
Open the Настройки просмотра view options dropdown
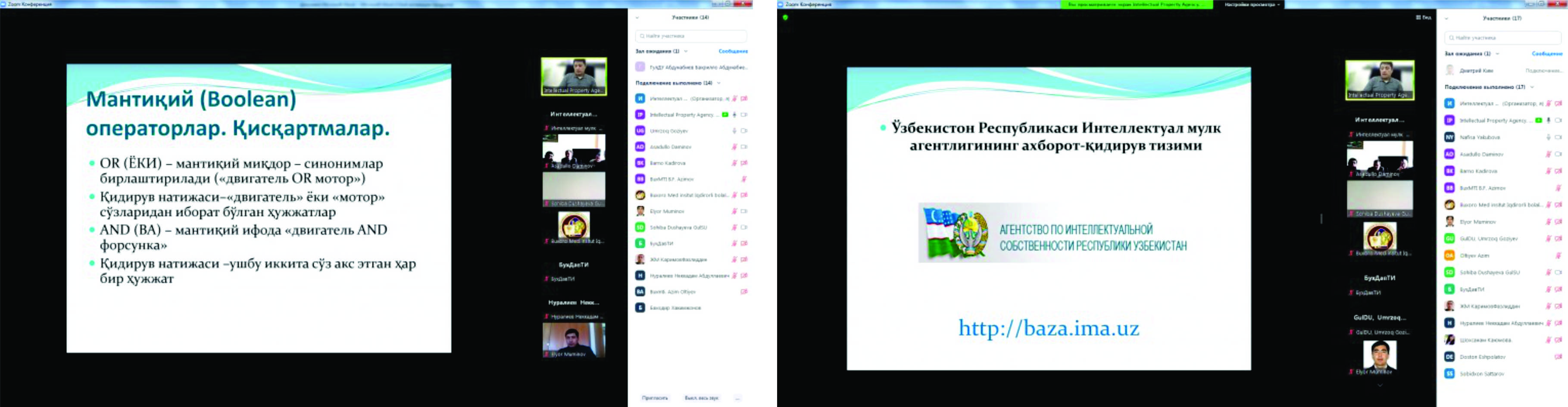click(x=1252, y=5)
